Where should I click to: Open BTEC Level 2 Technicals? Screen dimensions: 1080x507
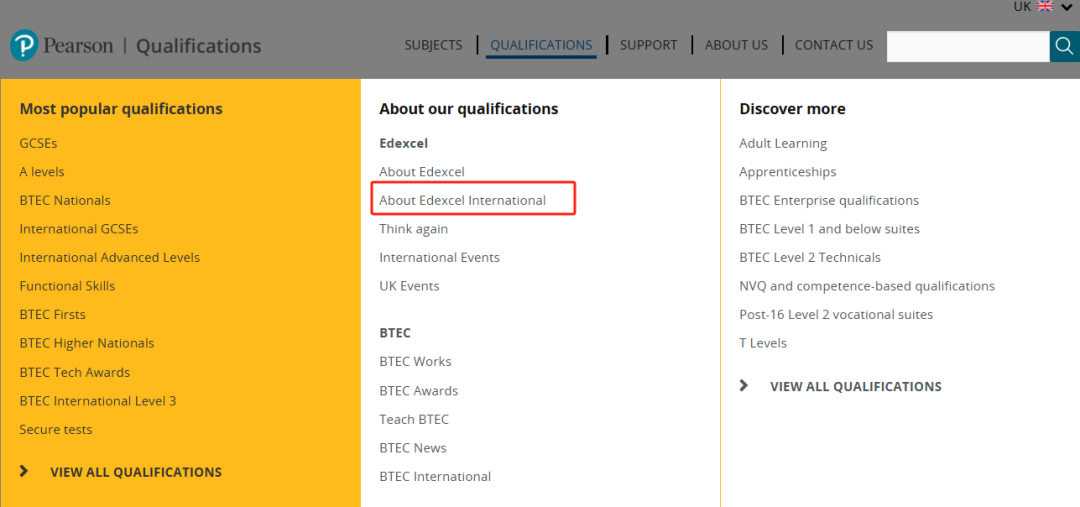pos(810,258)
